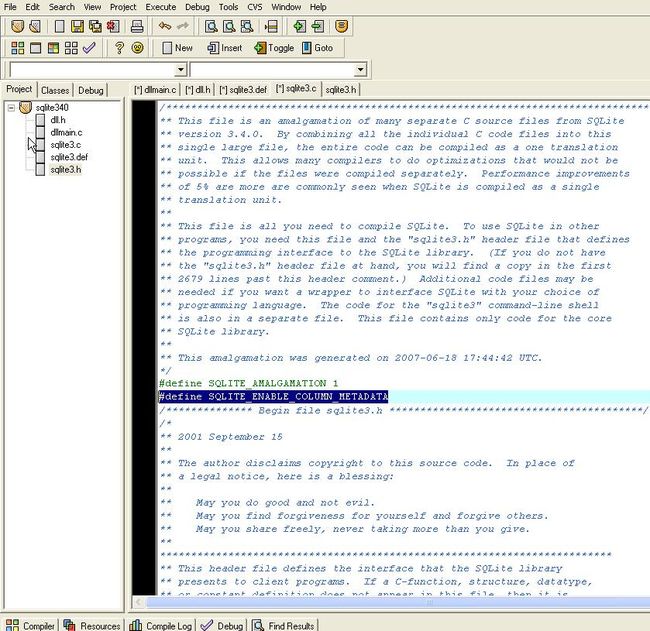
Task: Select sqlite3.c in project tree
Action: tap(65, 145)
